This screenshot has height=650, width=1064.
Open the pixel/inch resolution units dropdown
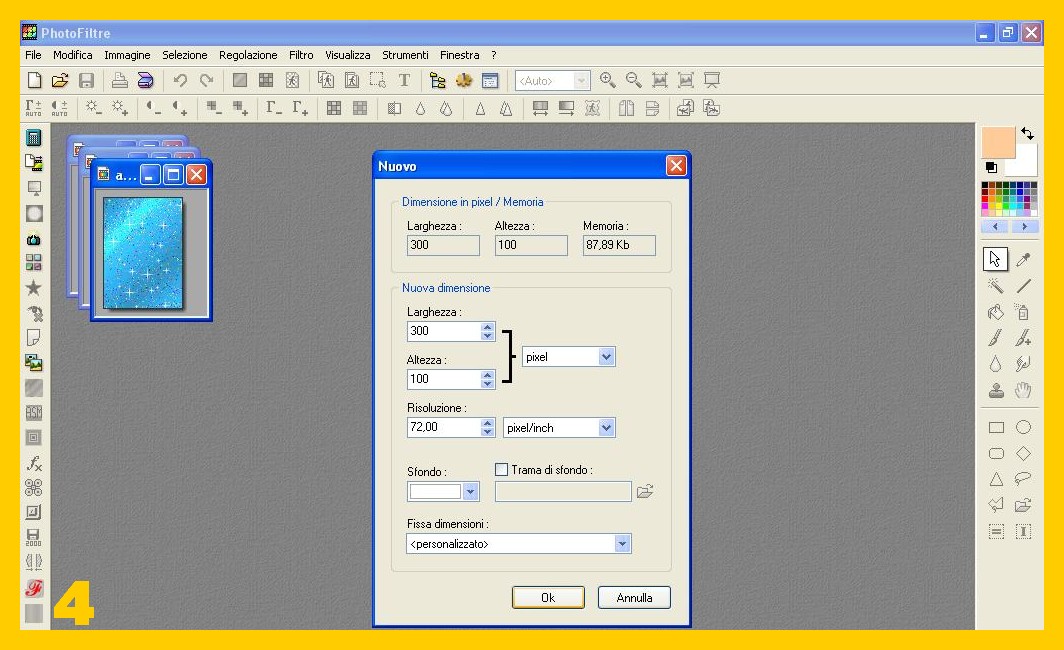pyautogui.click(x=606, y=428)
